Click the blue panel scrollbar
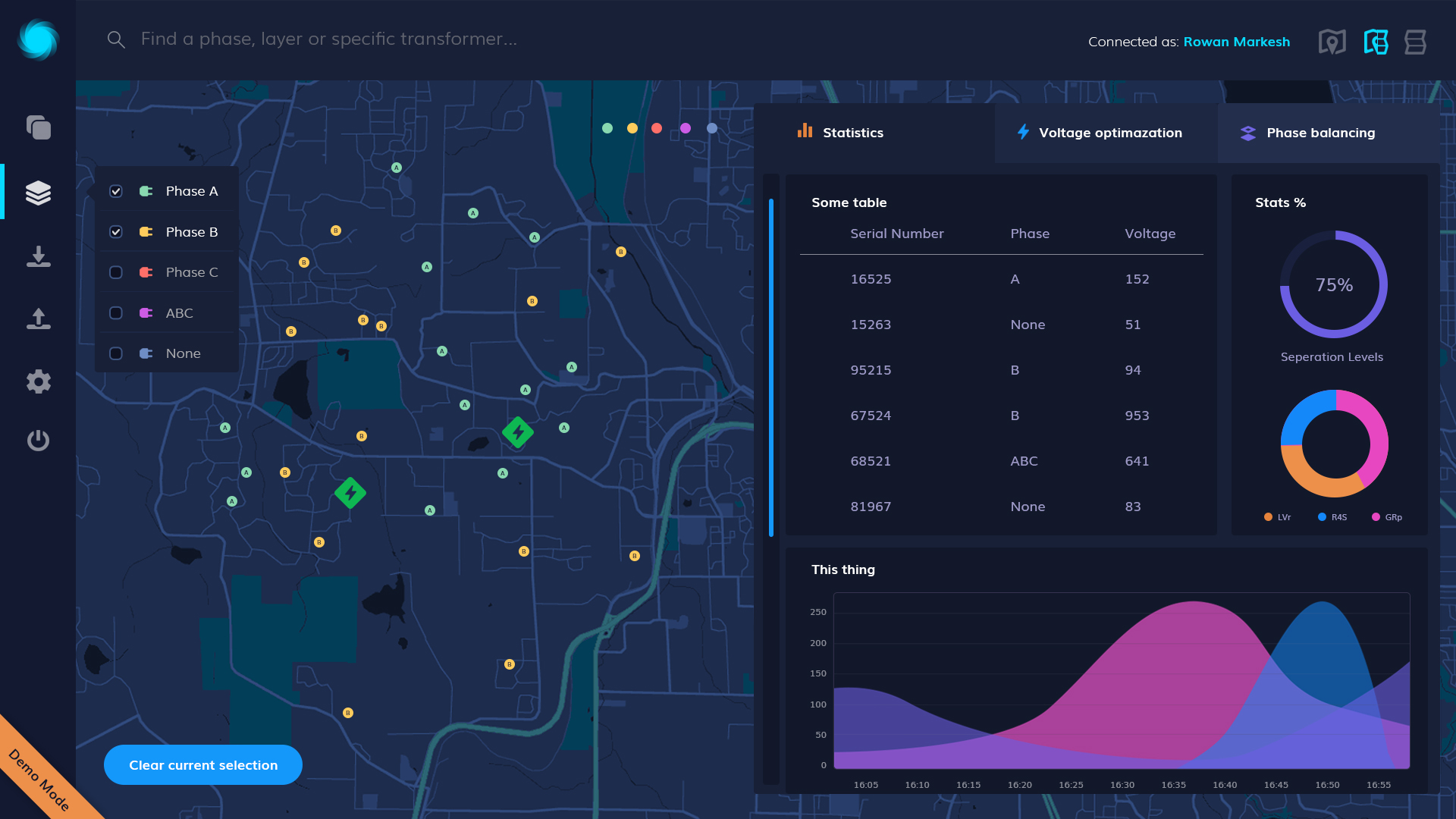 pos(771,368)
